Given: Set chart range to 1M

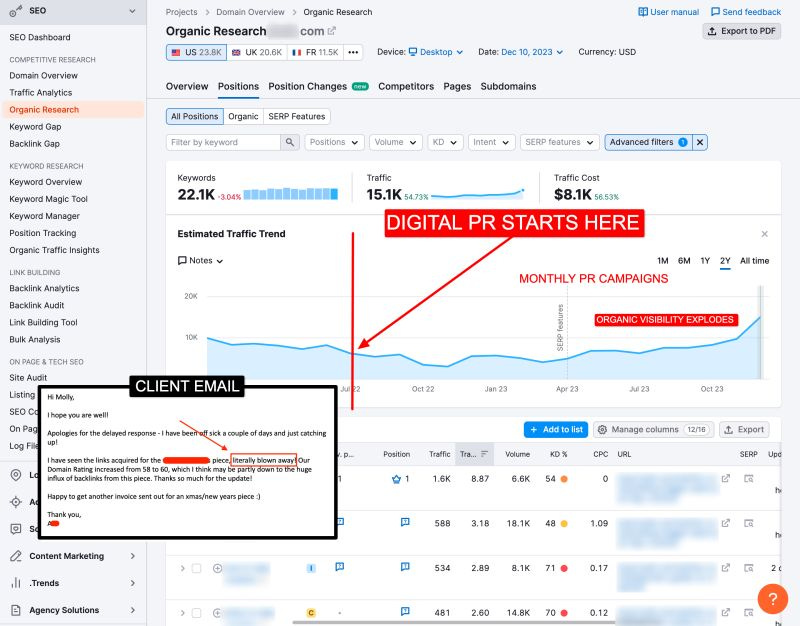Looking at the screenshot, I should click(663, 261).
